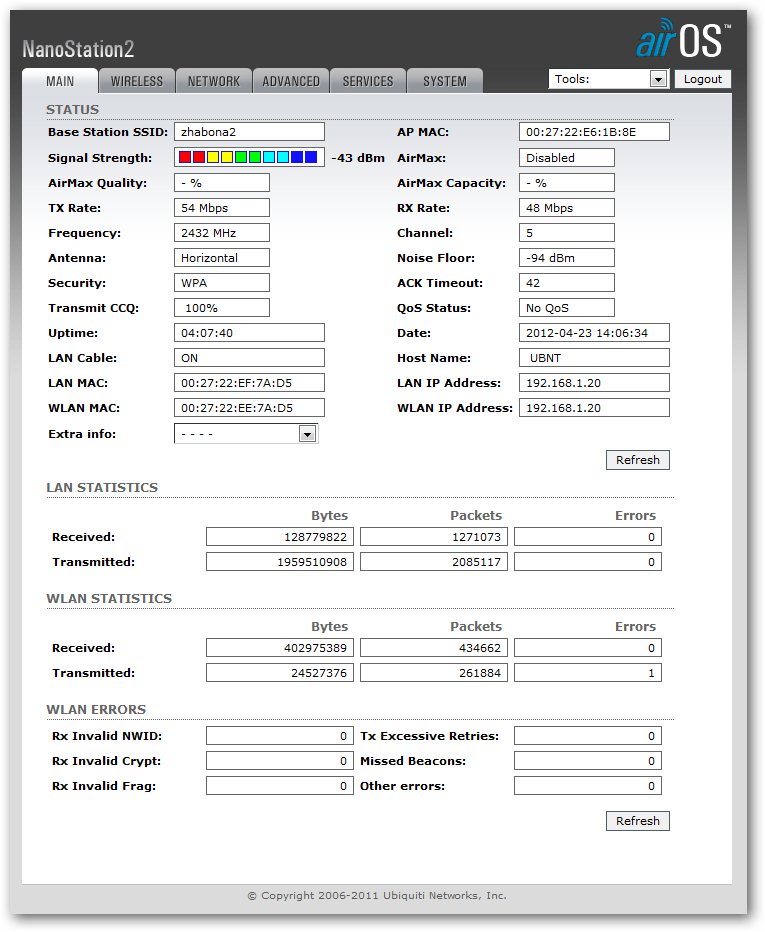Click the signal strength color bar

point(249,157)
